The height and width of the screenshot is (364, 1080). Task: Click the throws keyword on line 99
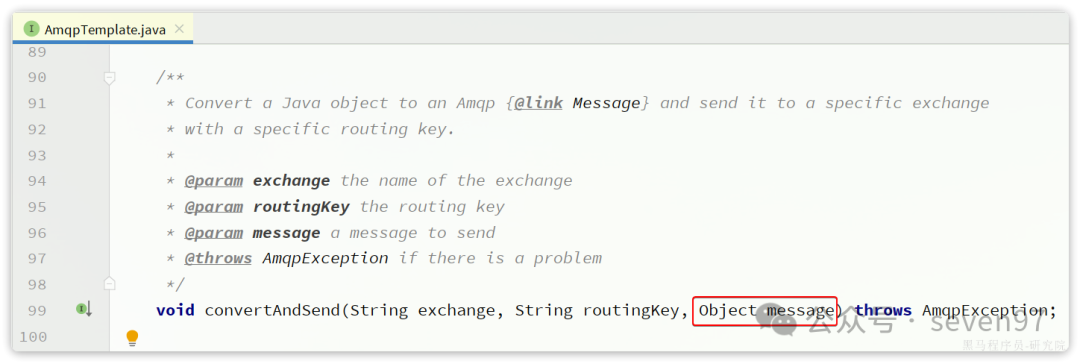click(x=883, y=311)
